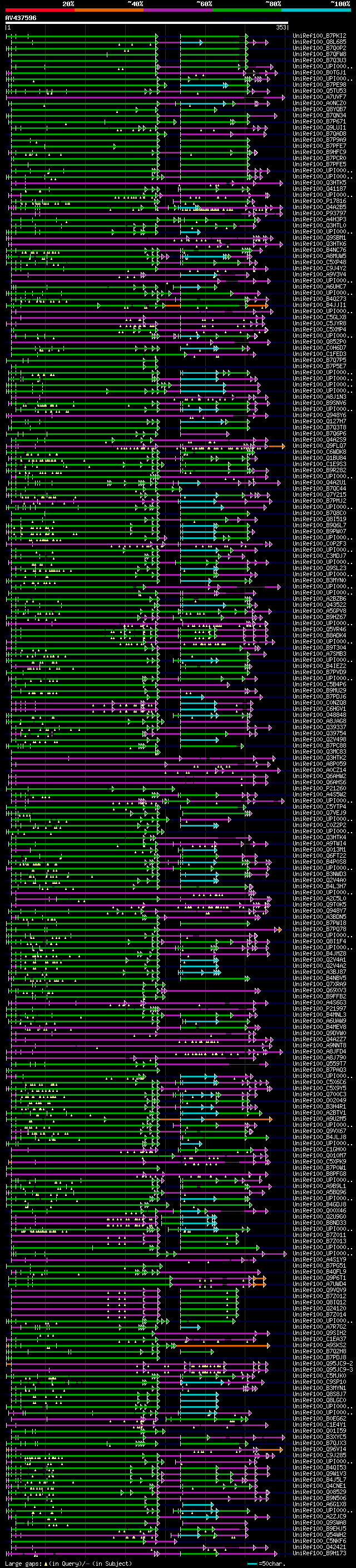356x1568 pixels.
Task: Click hit label UniRef100_A4H3P3
Action: (x=319, y=219)
